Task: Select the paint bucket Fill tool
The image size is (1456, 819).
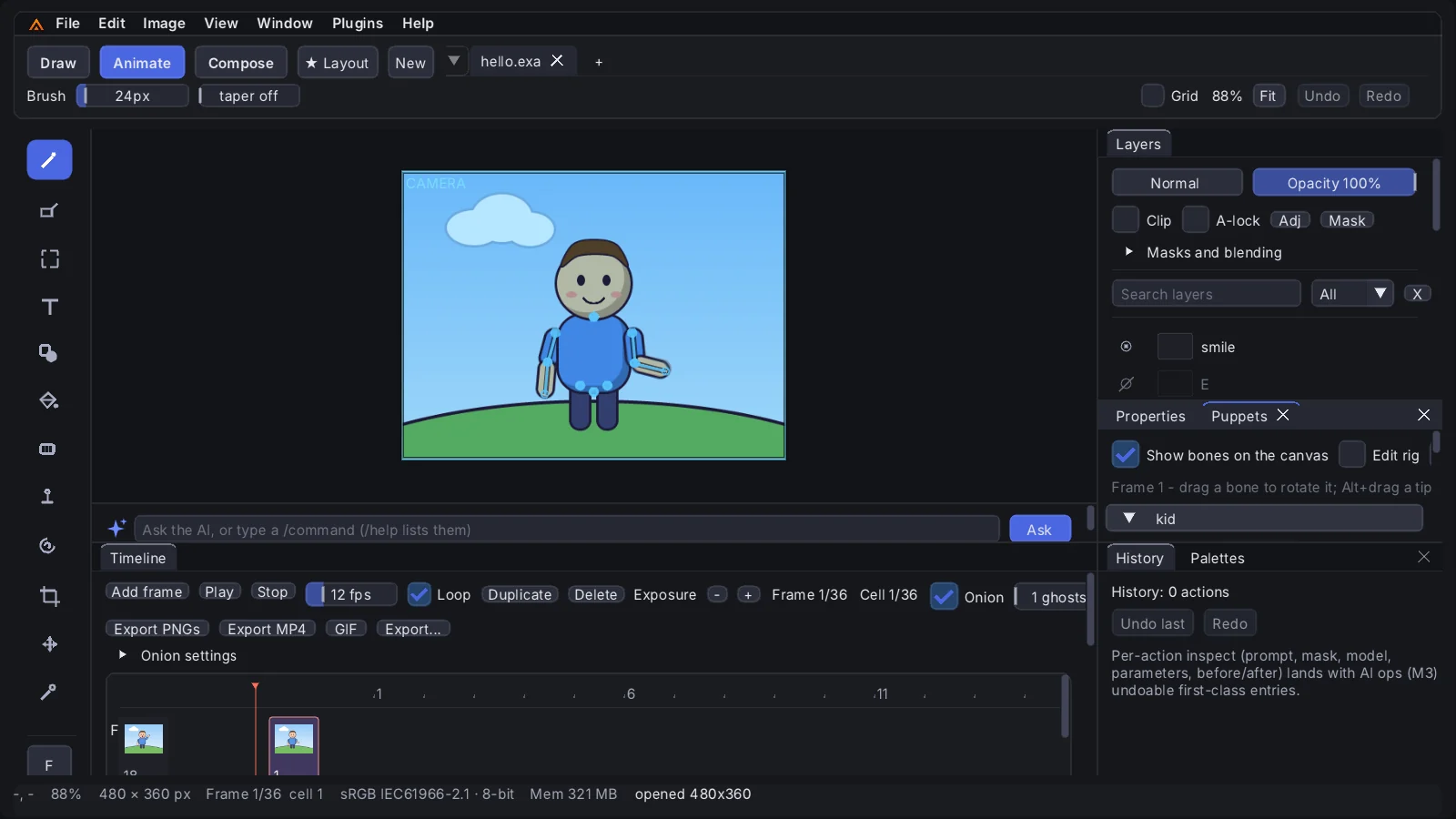Action: click(49, 400)
